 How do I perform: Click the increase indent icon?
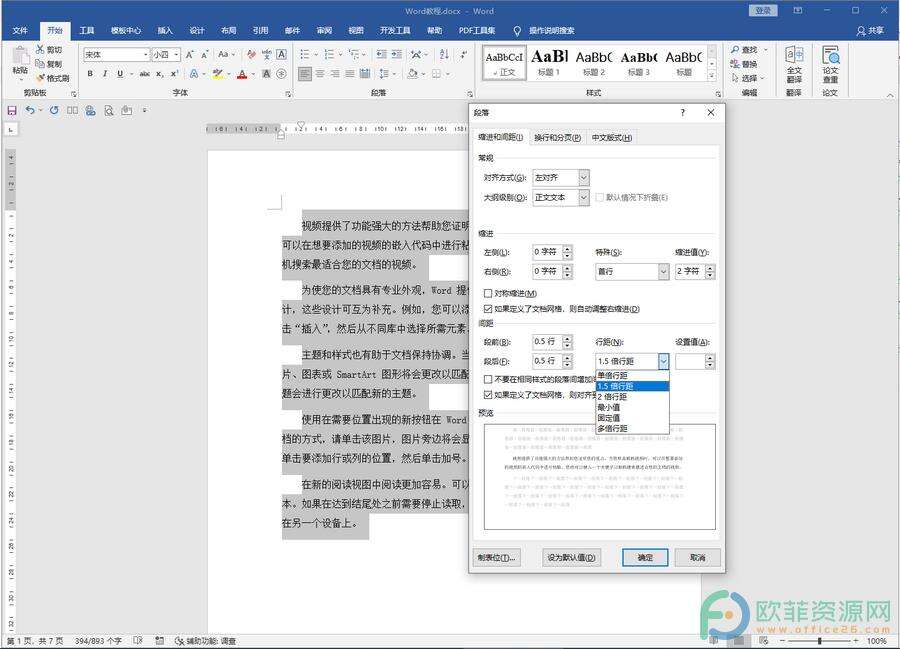[397, 55]
